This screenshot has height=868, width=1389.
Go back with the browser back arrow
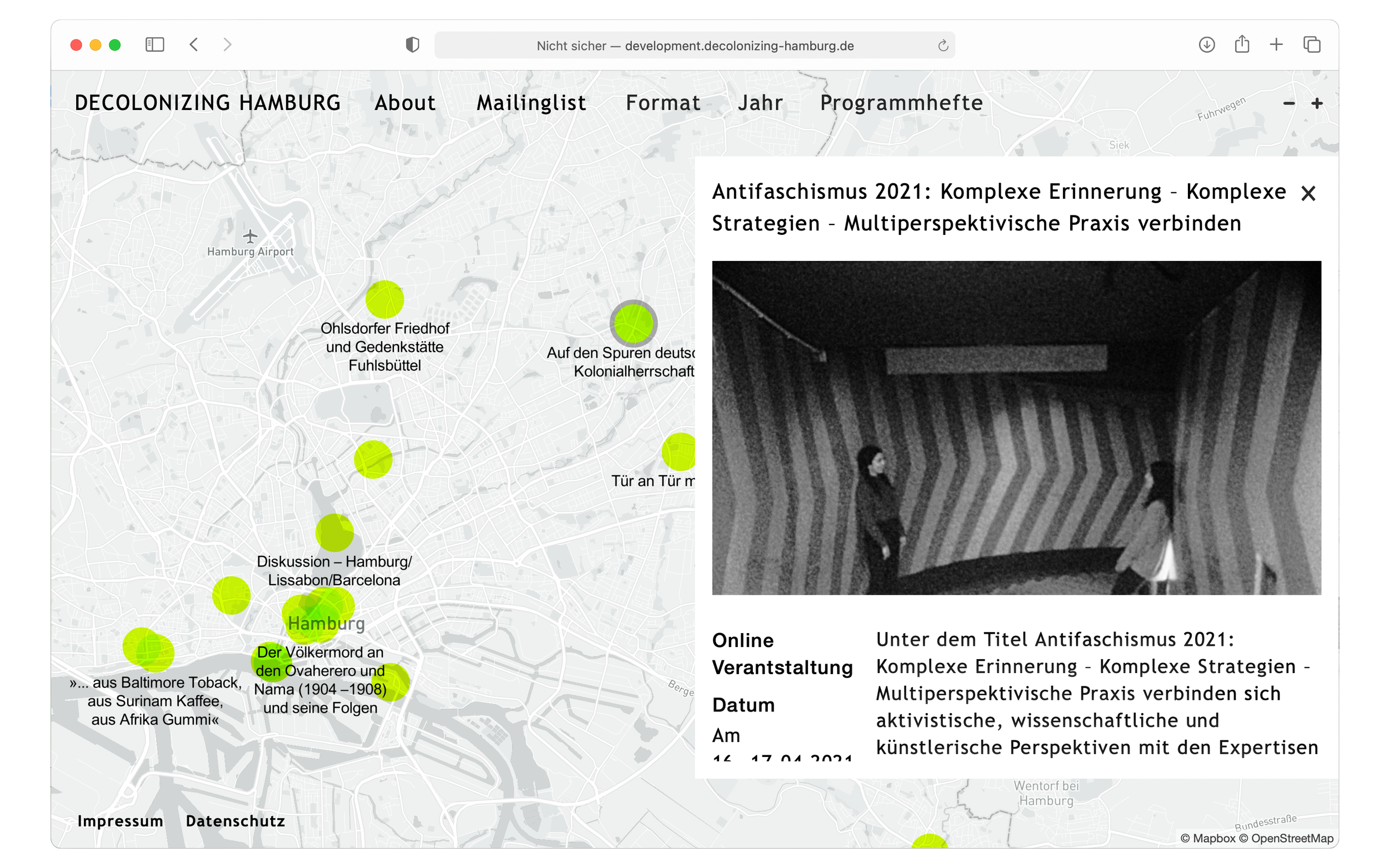194,45
